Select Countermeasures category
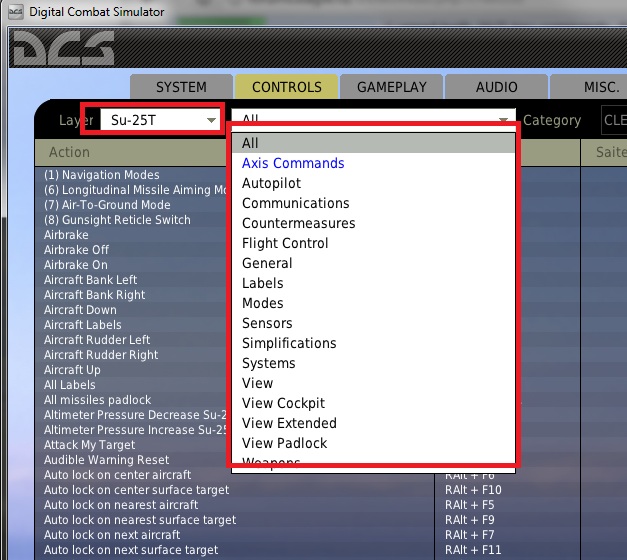 click(373, 223)
